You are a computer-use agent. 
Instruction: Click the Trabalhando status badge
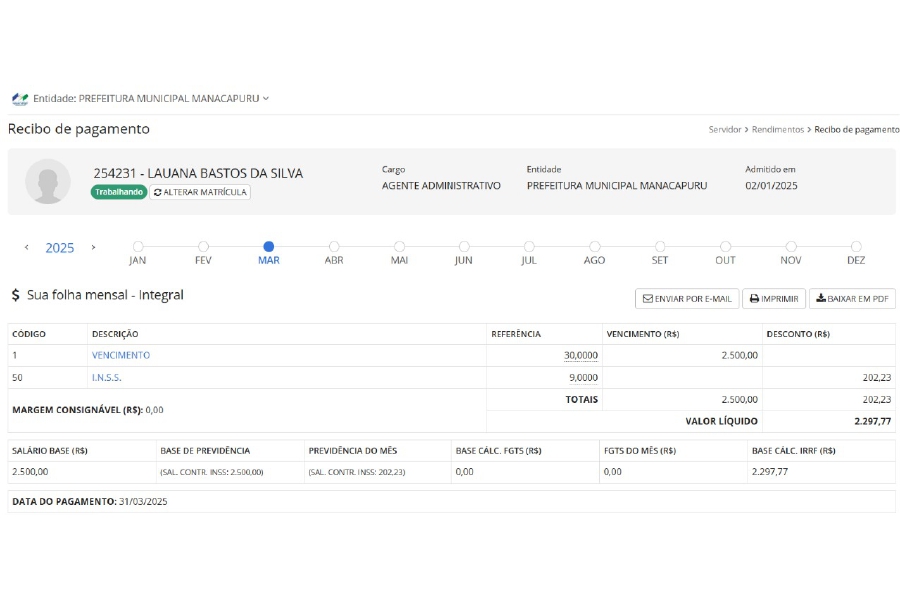pos(119,192)
